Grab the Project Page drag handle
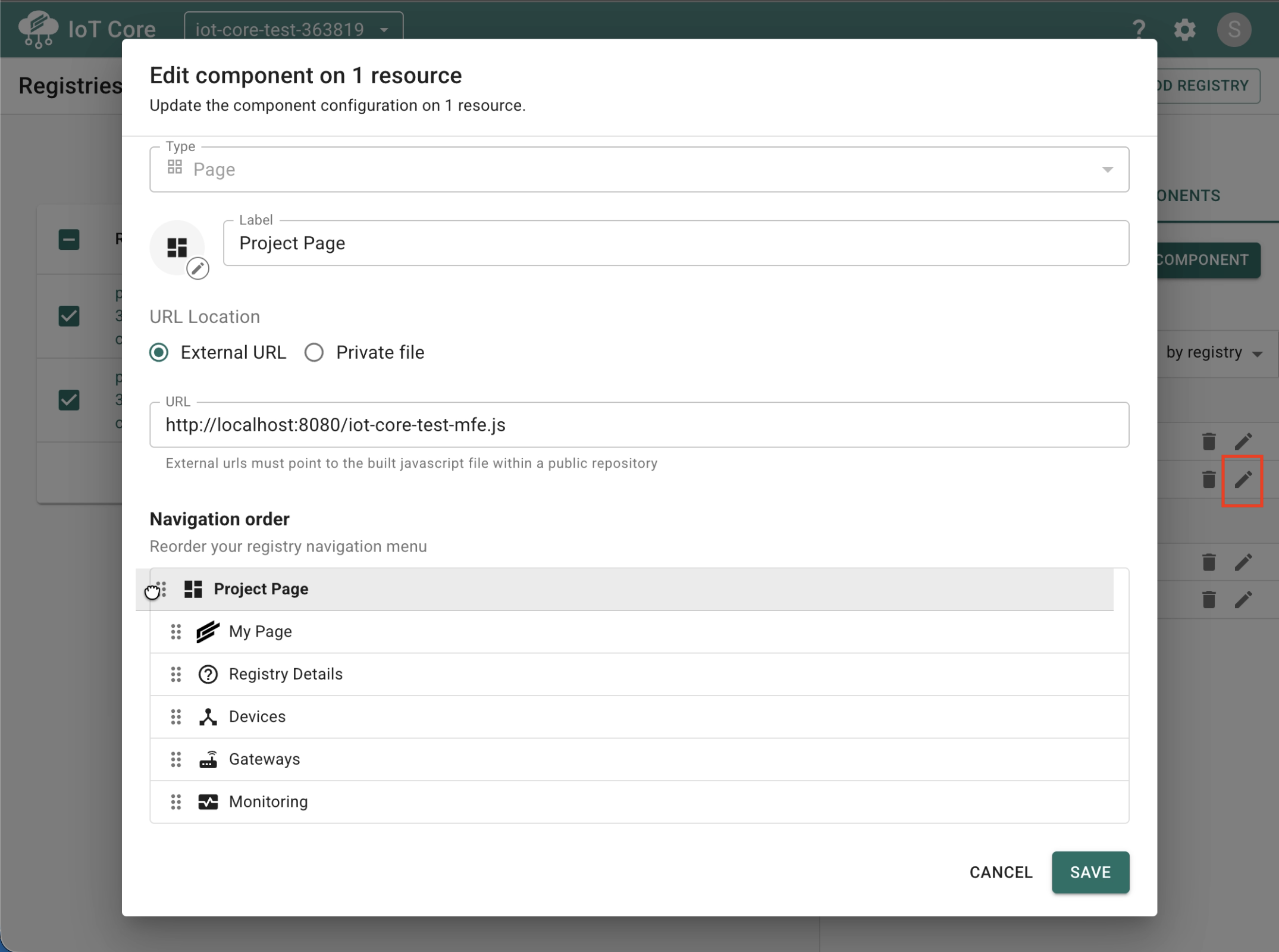 [x=162, y=589]
